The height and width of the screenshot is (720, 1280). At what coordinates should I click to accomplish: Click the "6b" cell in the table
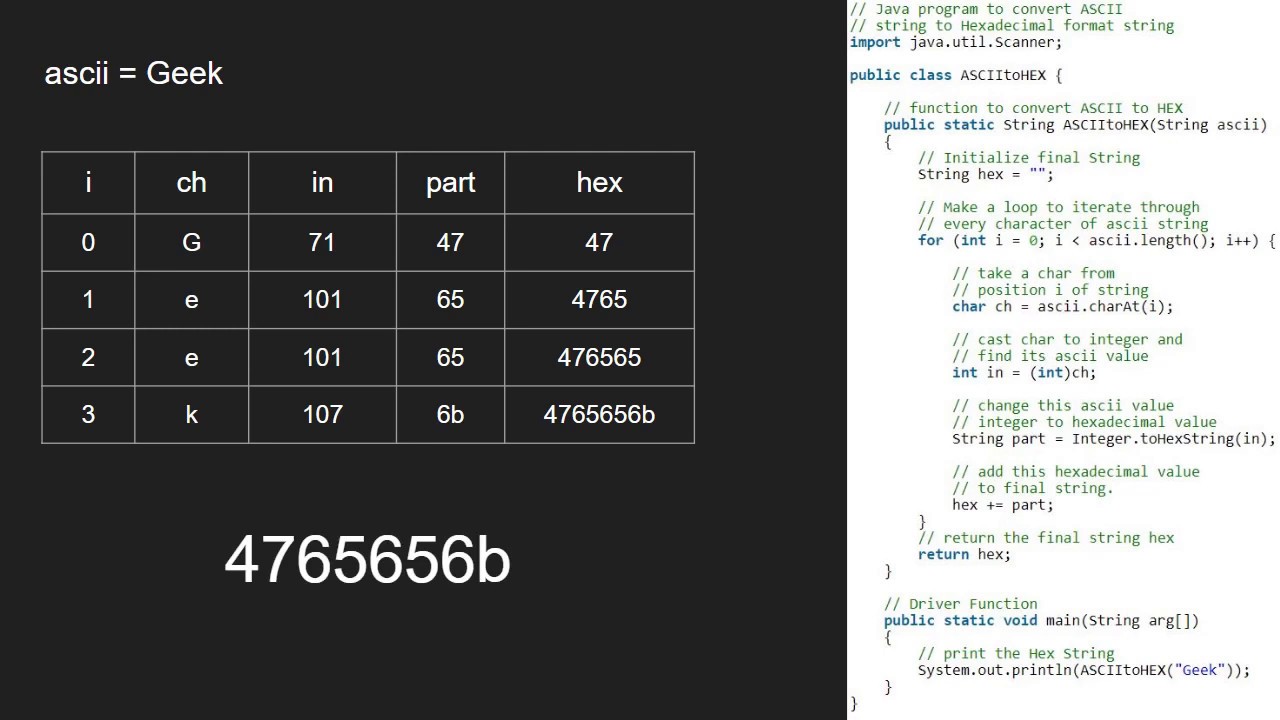tap(450, 415)
